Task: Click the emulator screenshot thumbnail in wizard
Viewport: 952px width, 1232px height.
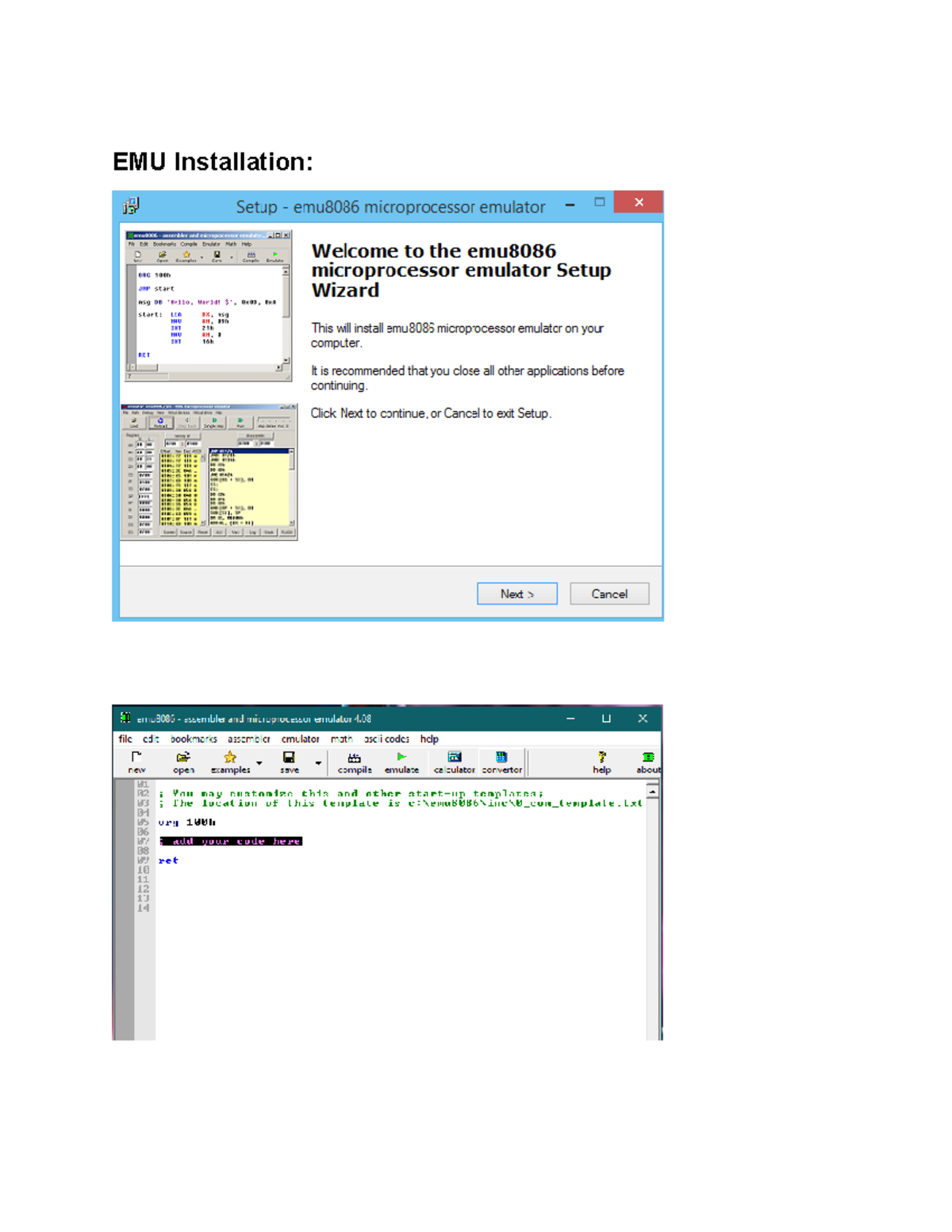Action: point(209,472)
